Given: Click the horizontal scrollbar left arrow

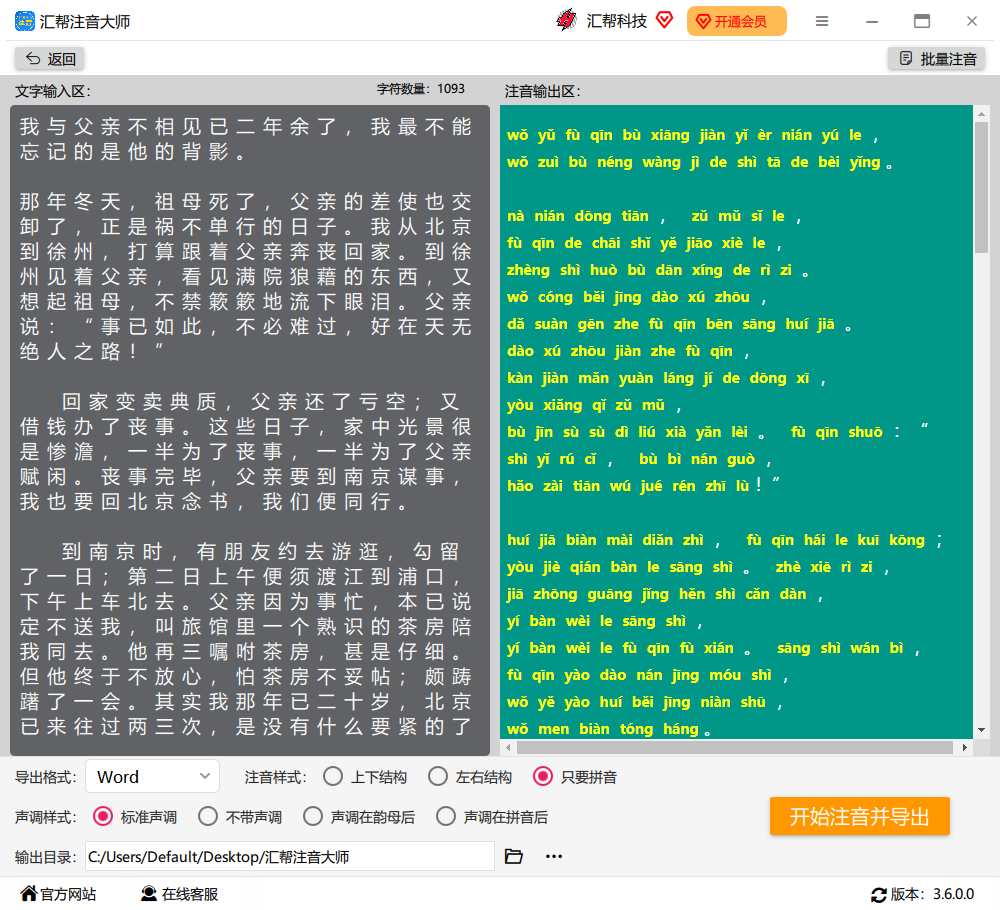Looking at the screenshot, I should pyautogui.click(x=508, y=747).
